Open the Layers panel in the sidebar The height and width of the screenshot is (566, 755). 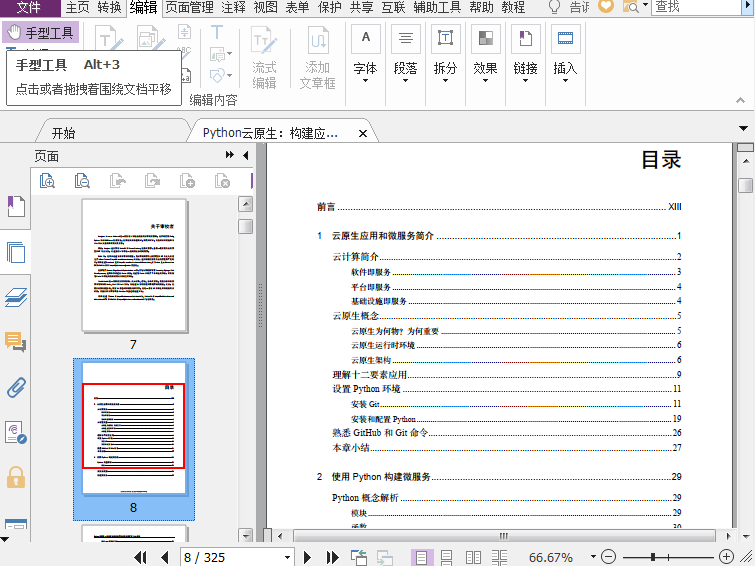(15, 297)
